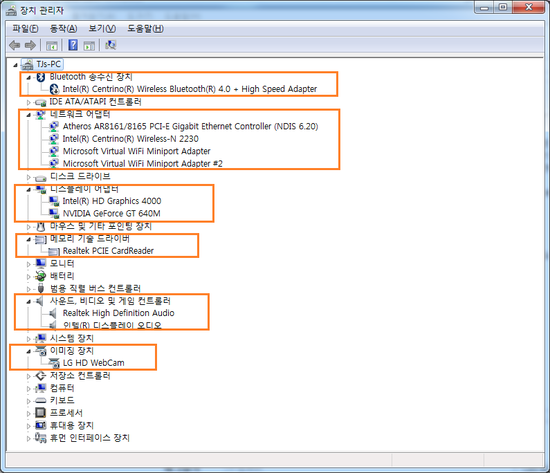The image size is (550, 473).
Task: Maximize the 장치 관리자 window
Action: click(x=503, y=7)
